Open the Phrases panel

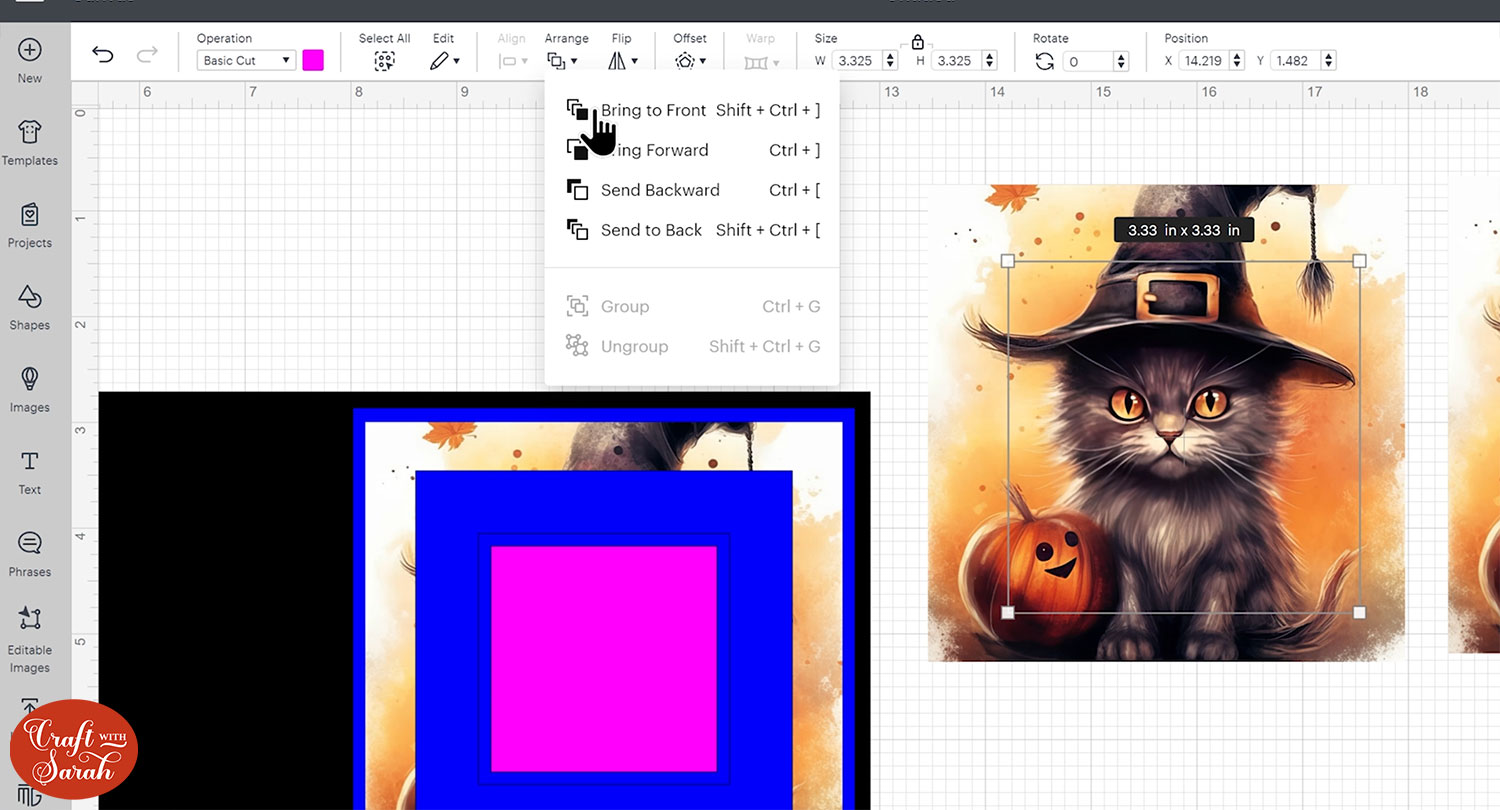(x=30, y=554)
